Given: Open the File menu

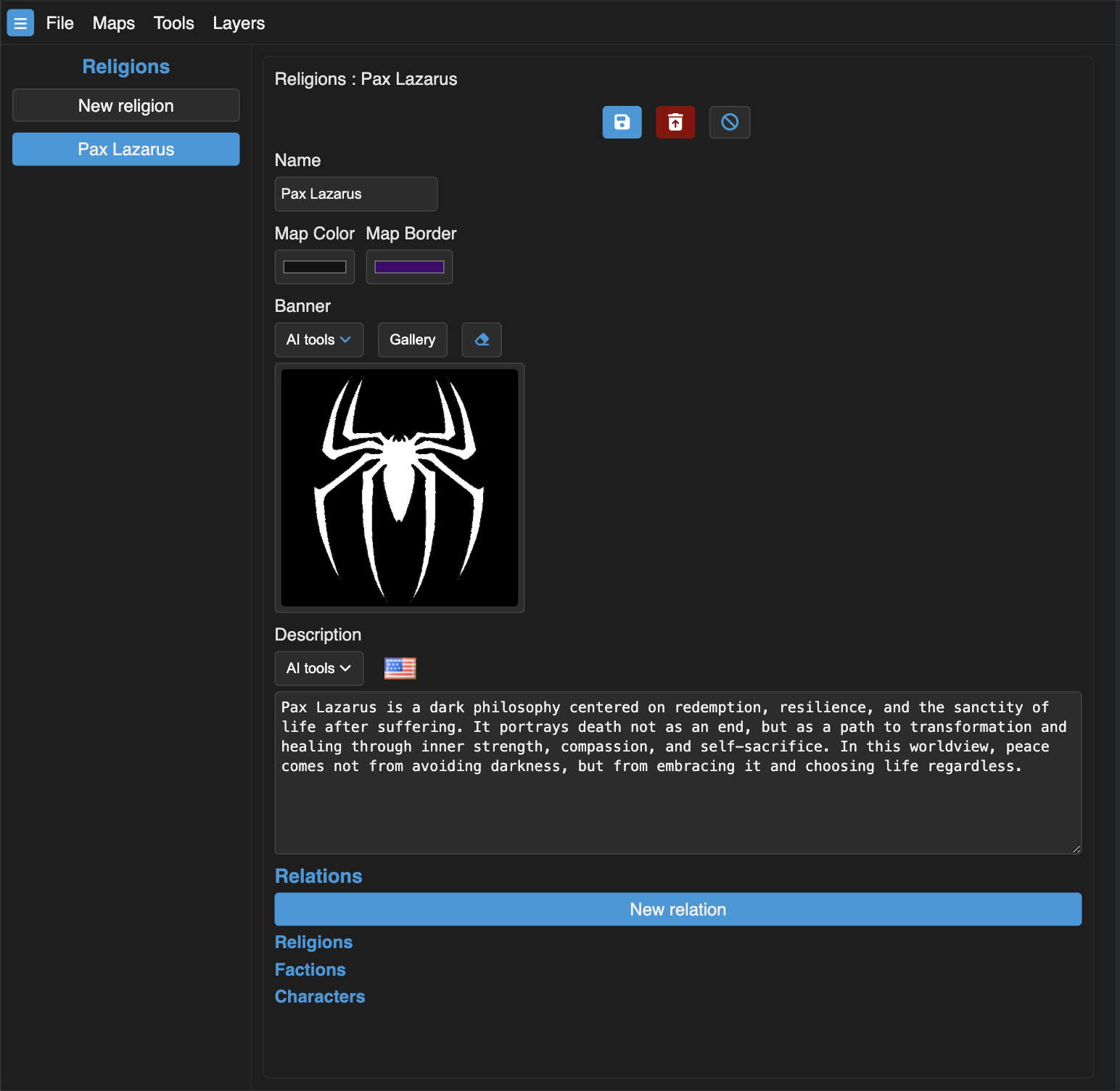Looking at the screenshot, I should tap(60, 23).
